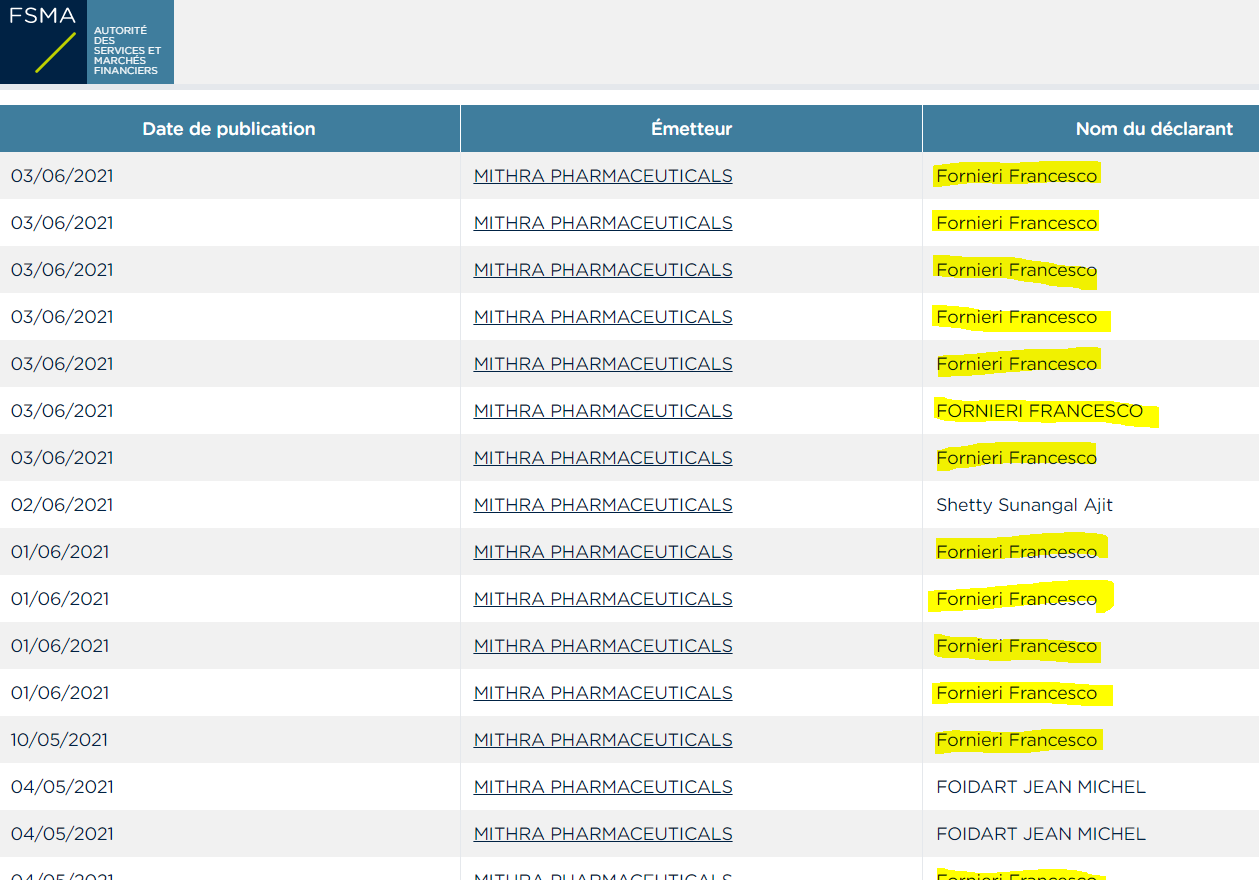Open the Mithra Pharmaceuticals link in the Shetty Sunangal Ajit row
Viewport: 1259px width, 880px height.
(x=603, y=505)
